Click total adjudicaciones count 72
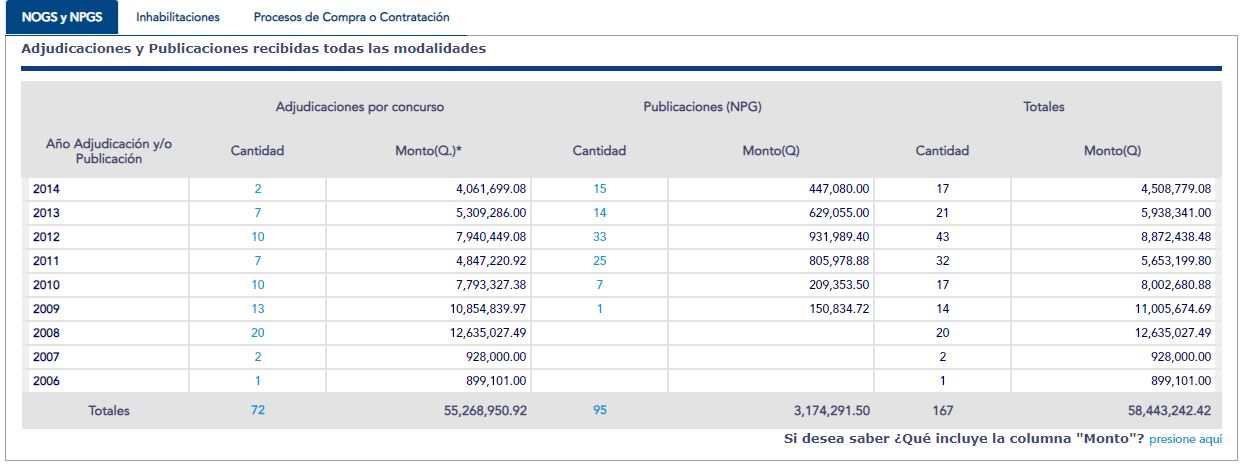The image size is (1241, 474). click(258, 410)
